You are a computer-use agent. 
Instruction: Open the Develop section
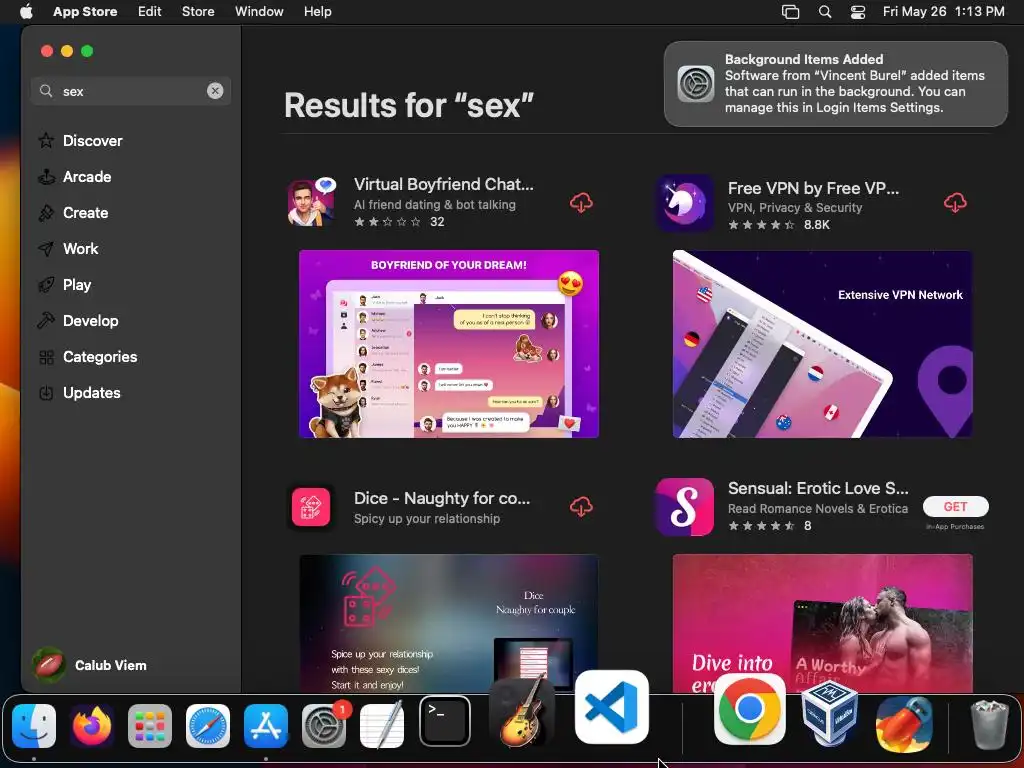90,321
